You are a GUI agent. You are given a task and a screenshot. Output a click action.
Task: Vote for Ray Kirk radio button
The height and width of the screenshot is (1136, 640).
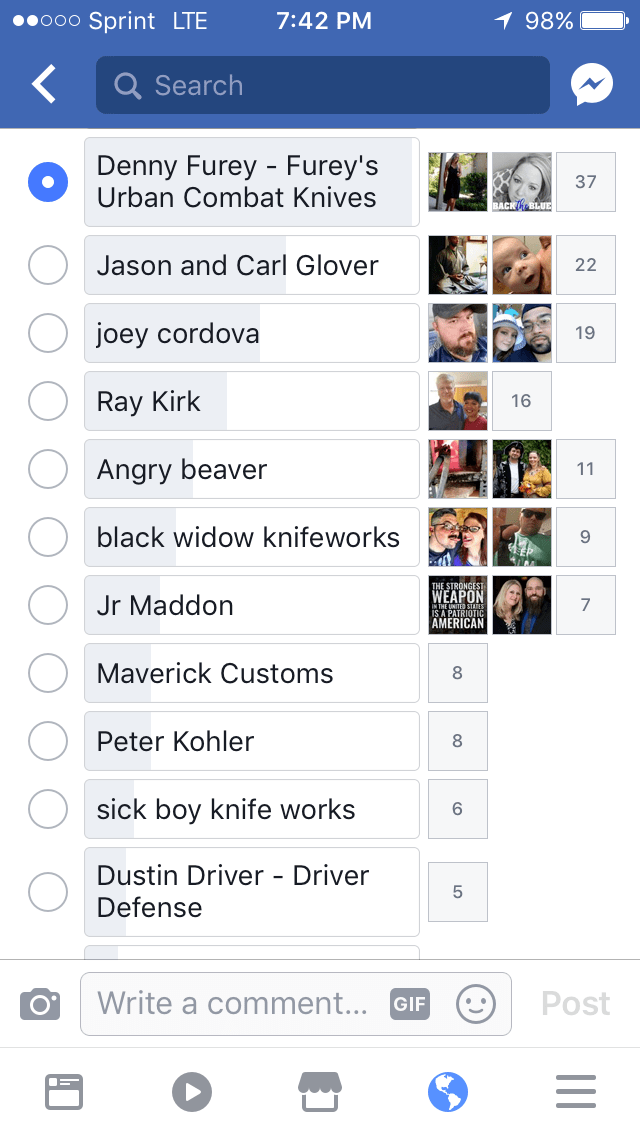click(48, 402)
